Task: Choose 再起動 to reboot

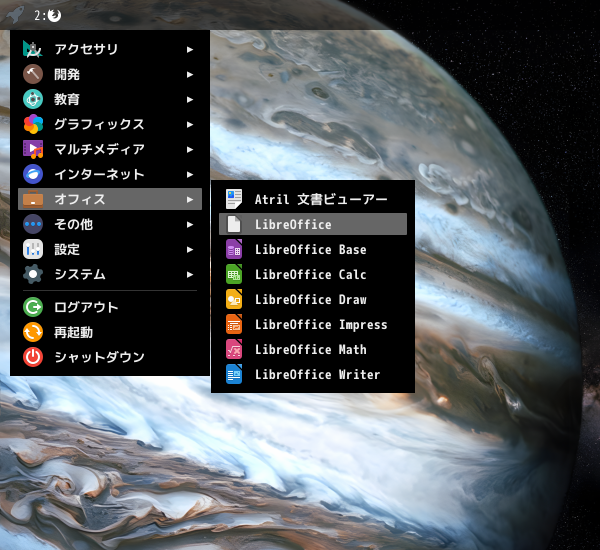Action: (110, 332)
